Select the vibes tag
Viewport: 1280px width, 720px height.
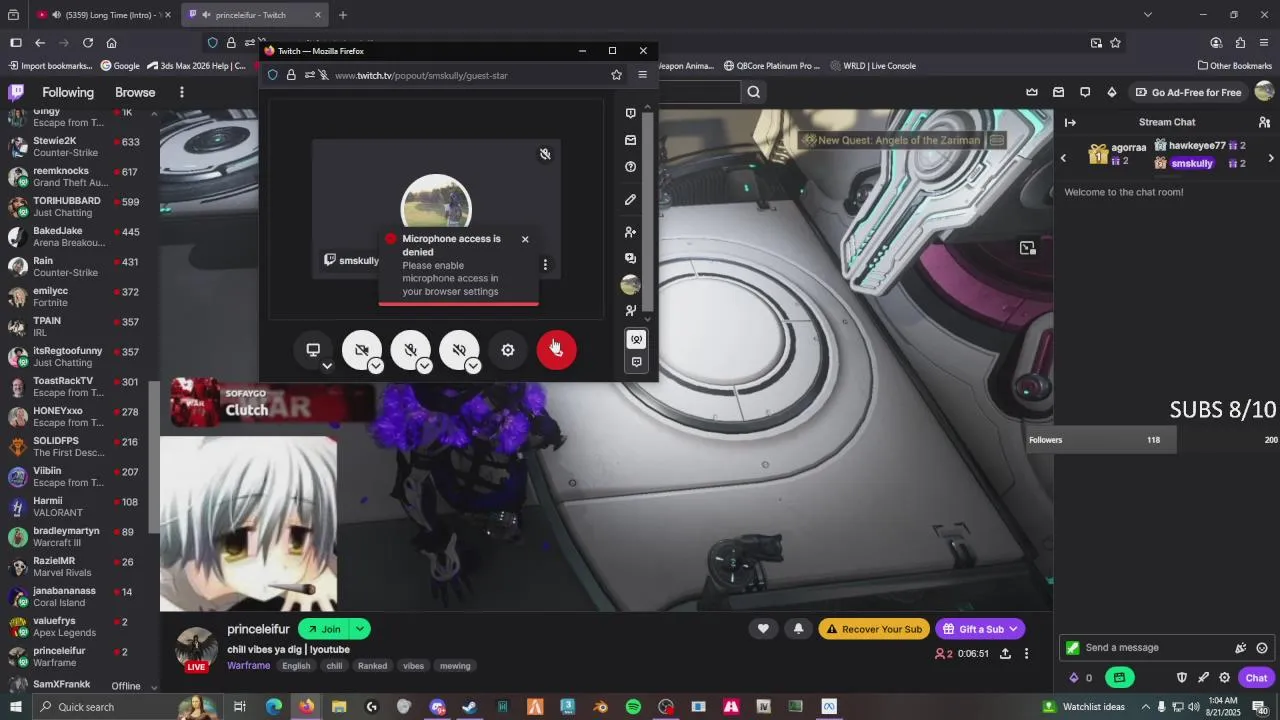[x=413, y=666]
